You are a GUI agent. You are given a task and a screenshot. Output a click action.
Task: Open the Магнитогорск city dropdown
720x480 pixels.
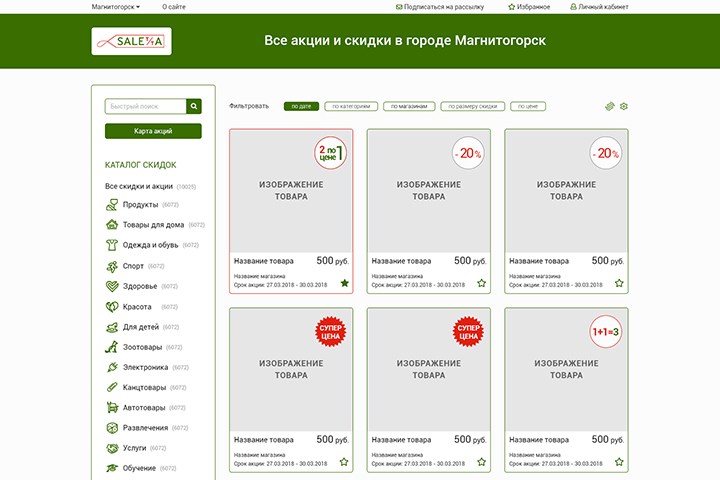pos(115,7)
